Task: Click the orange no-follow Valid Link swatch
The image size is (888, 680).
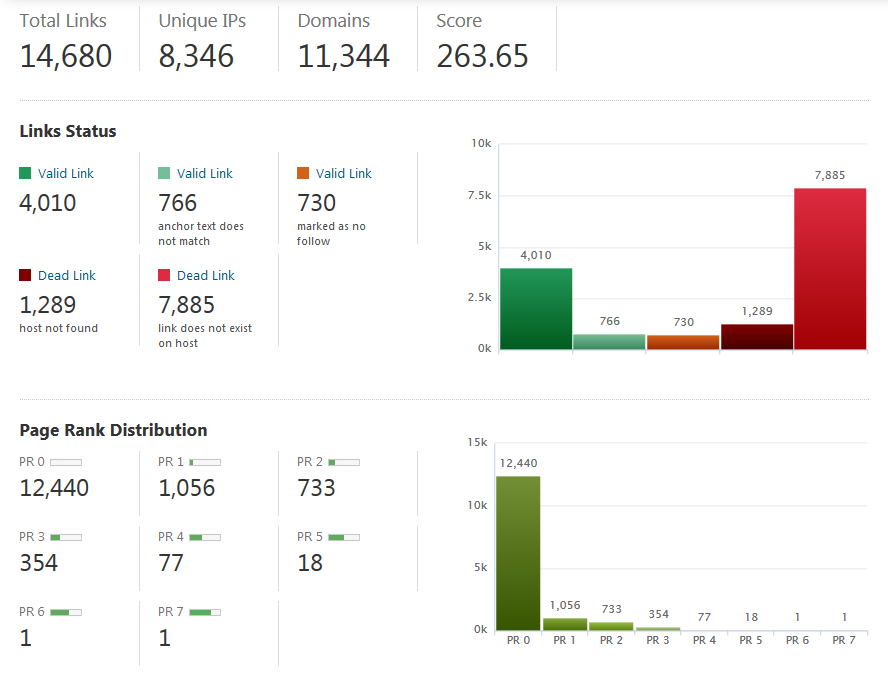Action: pos(303,173)
